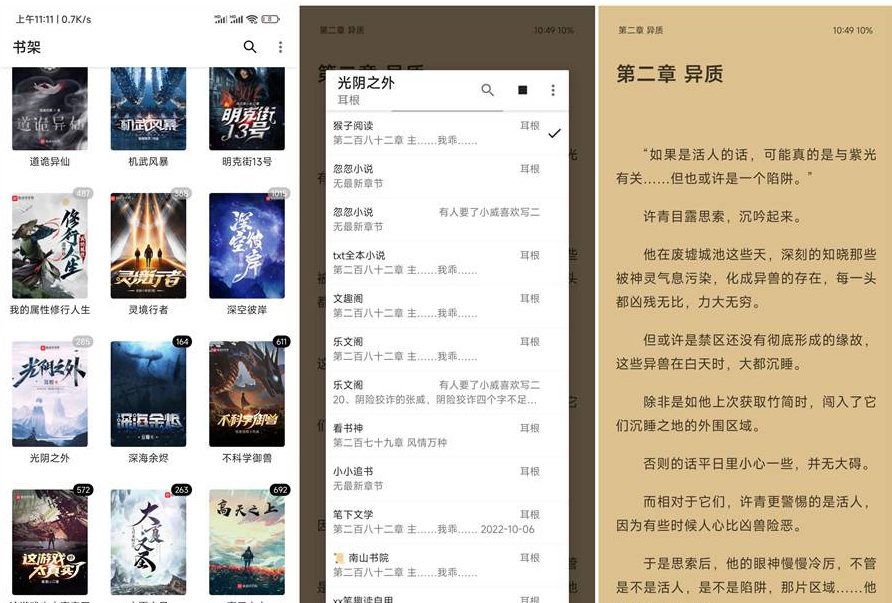Click the folder icon next to 南山书院
The height and width of the screenshot is (603, 892).
click(338, 557)
